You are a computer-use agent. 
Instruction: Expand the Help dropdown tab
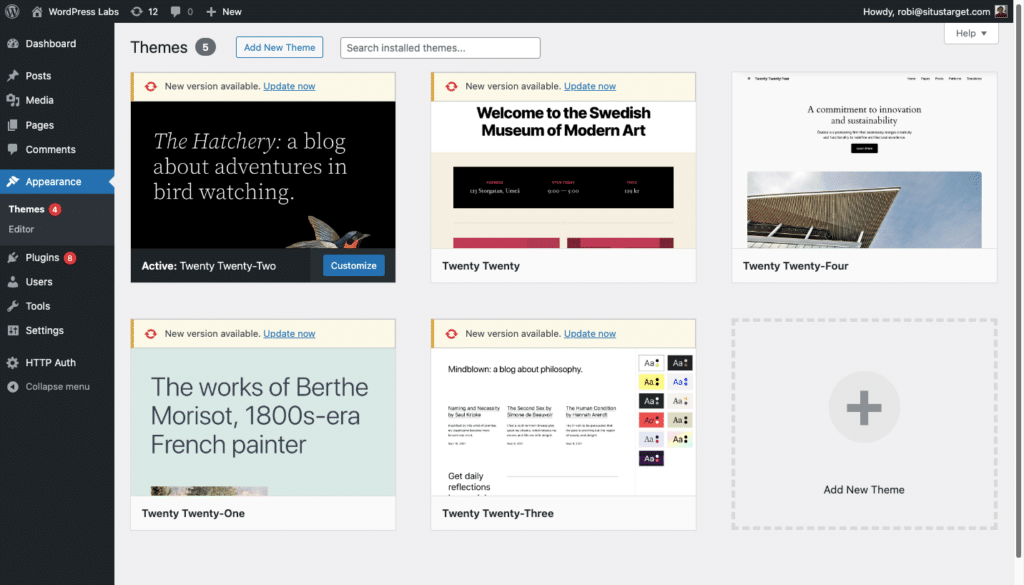point(971,33)
